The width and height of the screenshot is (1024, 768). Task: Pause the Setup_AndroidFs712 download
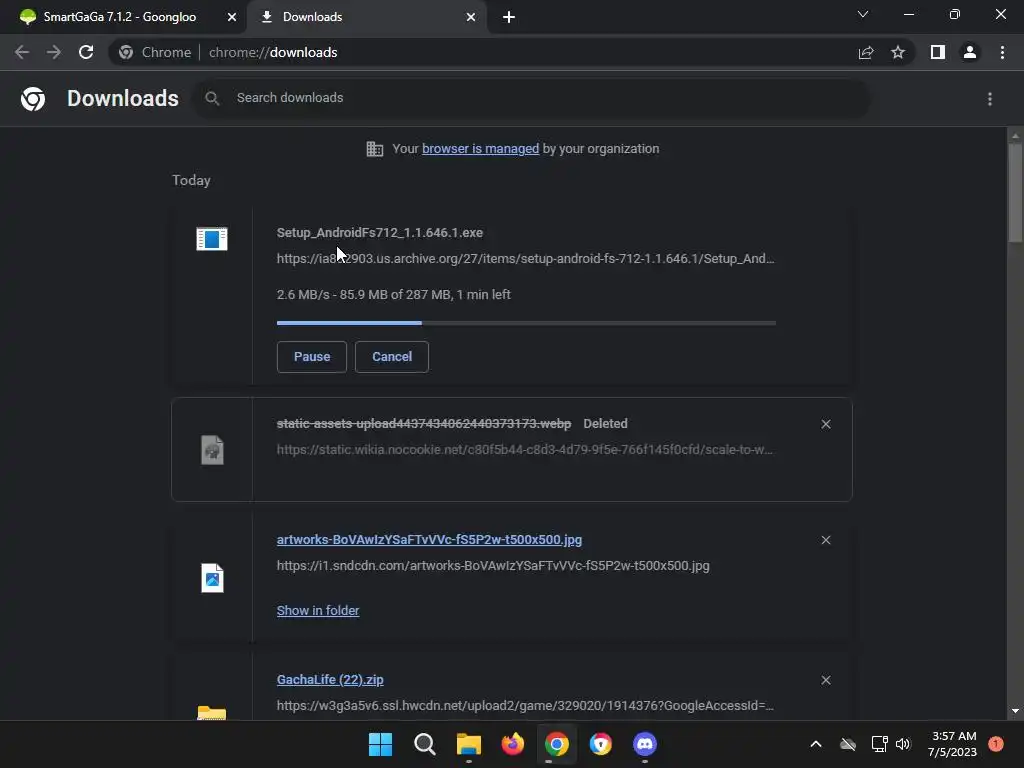tap(312, 357)
